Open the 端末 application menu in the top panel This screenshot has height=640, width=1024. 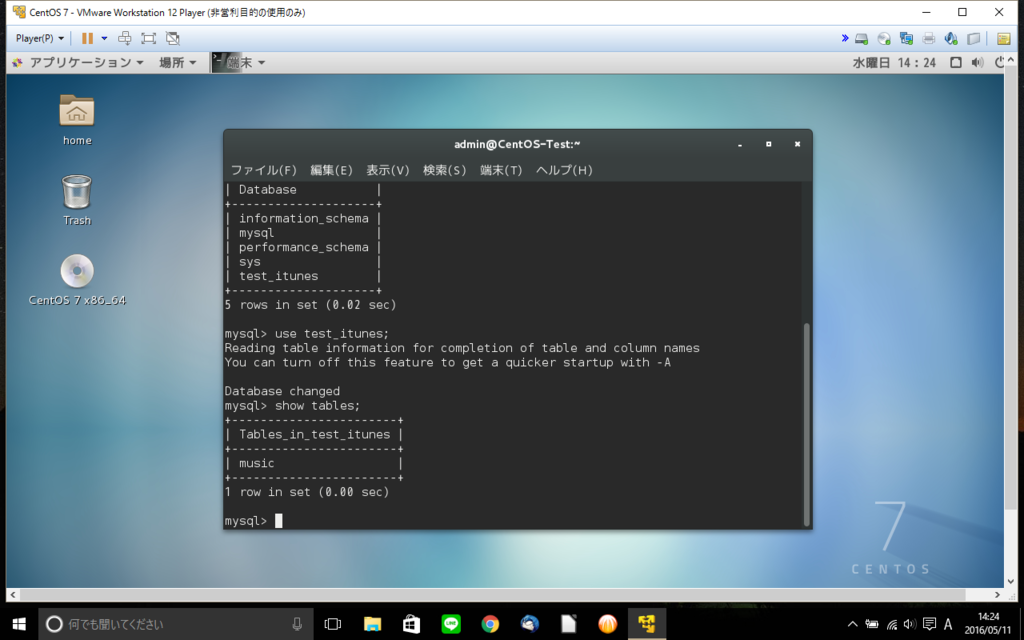(x=239, y=63)
